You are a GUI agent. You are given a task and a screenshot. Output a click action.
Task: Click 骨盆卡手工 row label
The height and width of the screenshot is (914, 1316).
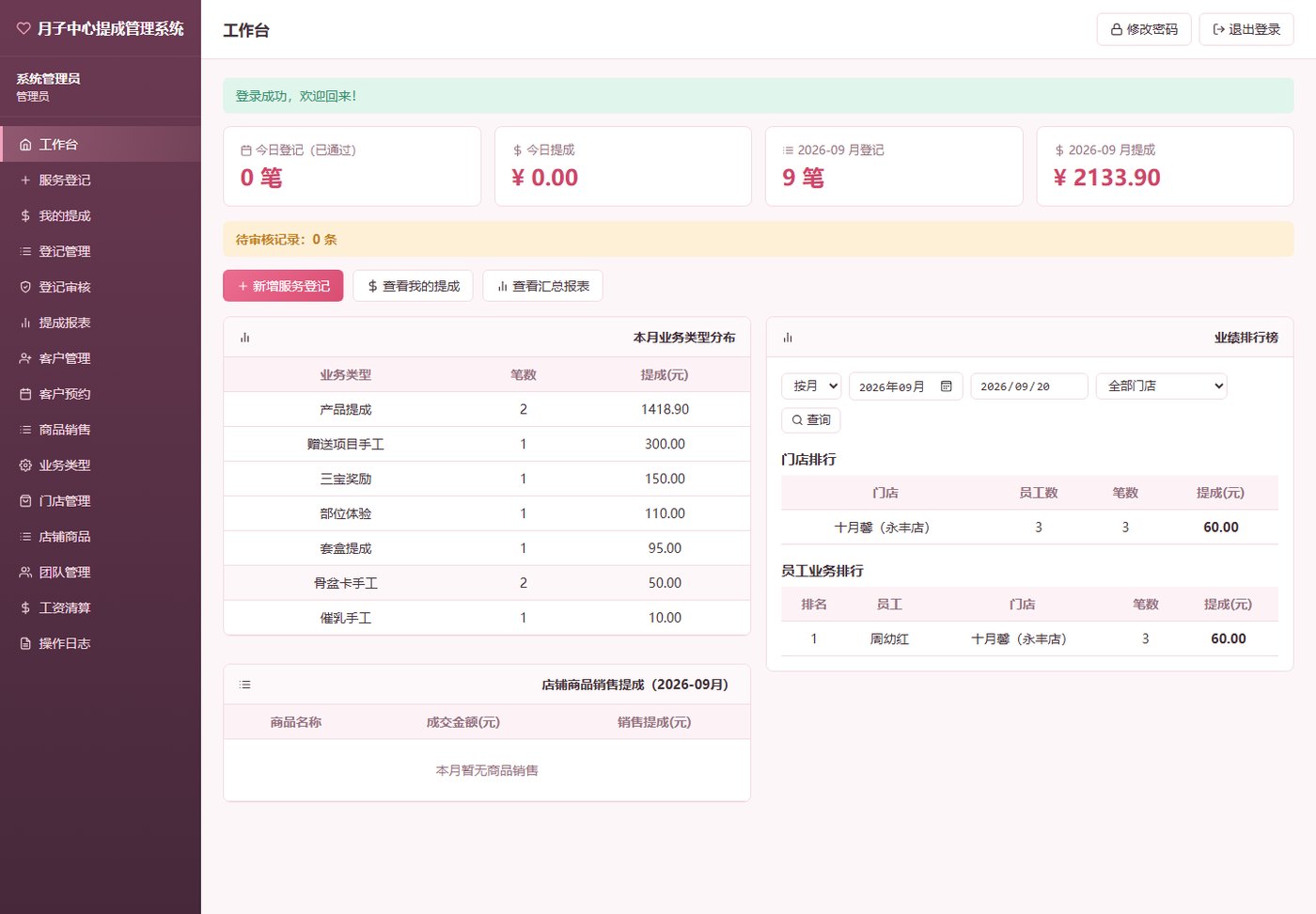[346, 584]
